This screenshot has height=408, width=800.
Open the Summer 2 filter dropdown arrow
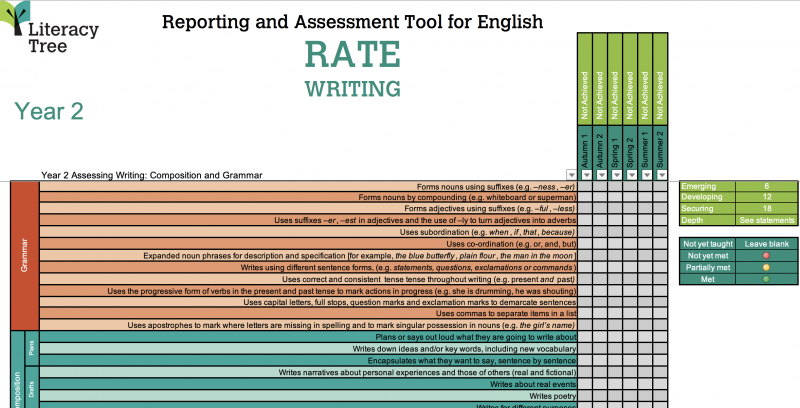[660, 175]
